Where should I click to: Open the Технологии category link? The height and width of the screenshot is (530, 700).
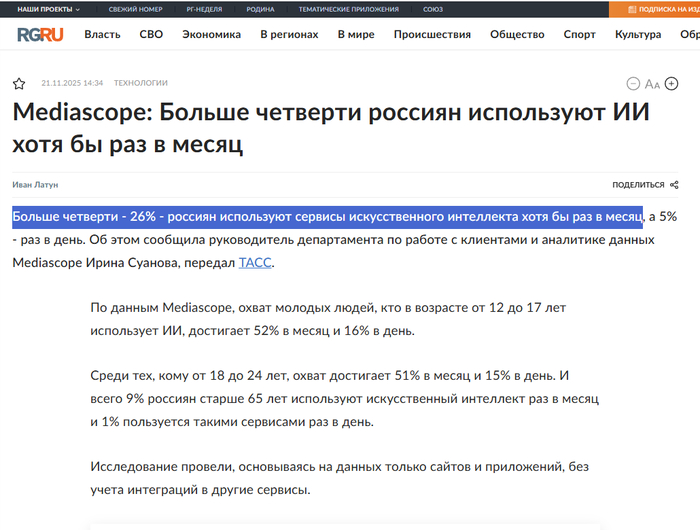(141, 83)
